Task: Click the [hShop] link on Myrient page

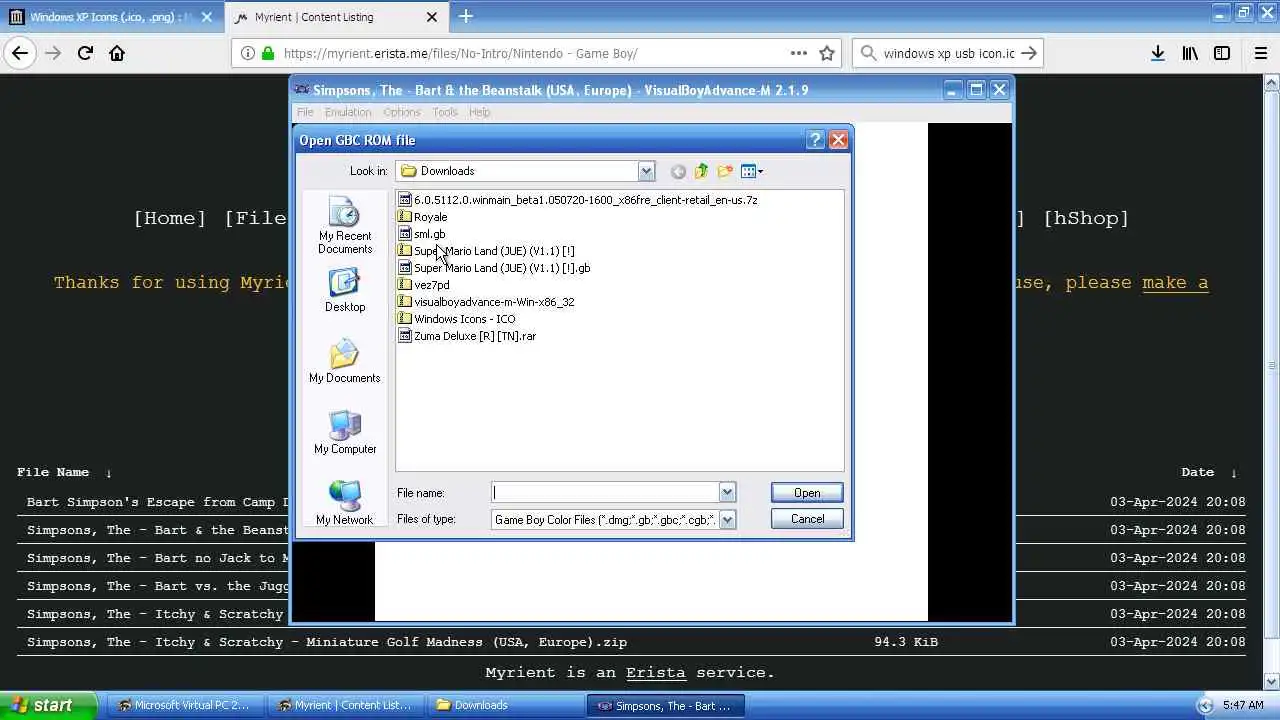Action: 1086,218
